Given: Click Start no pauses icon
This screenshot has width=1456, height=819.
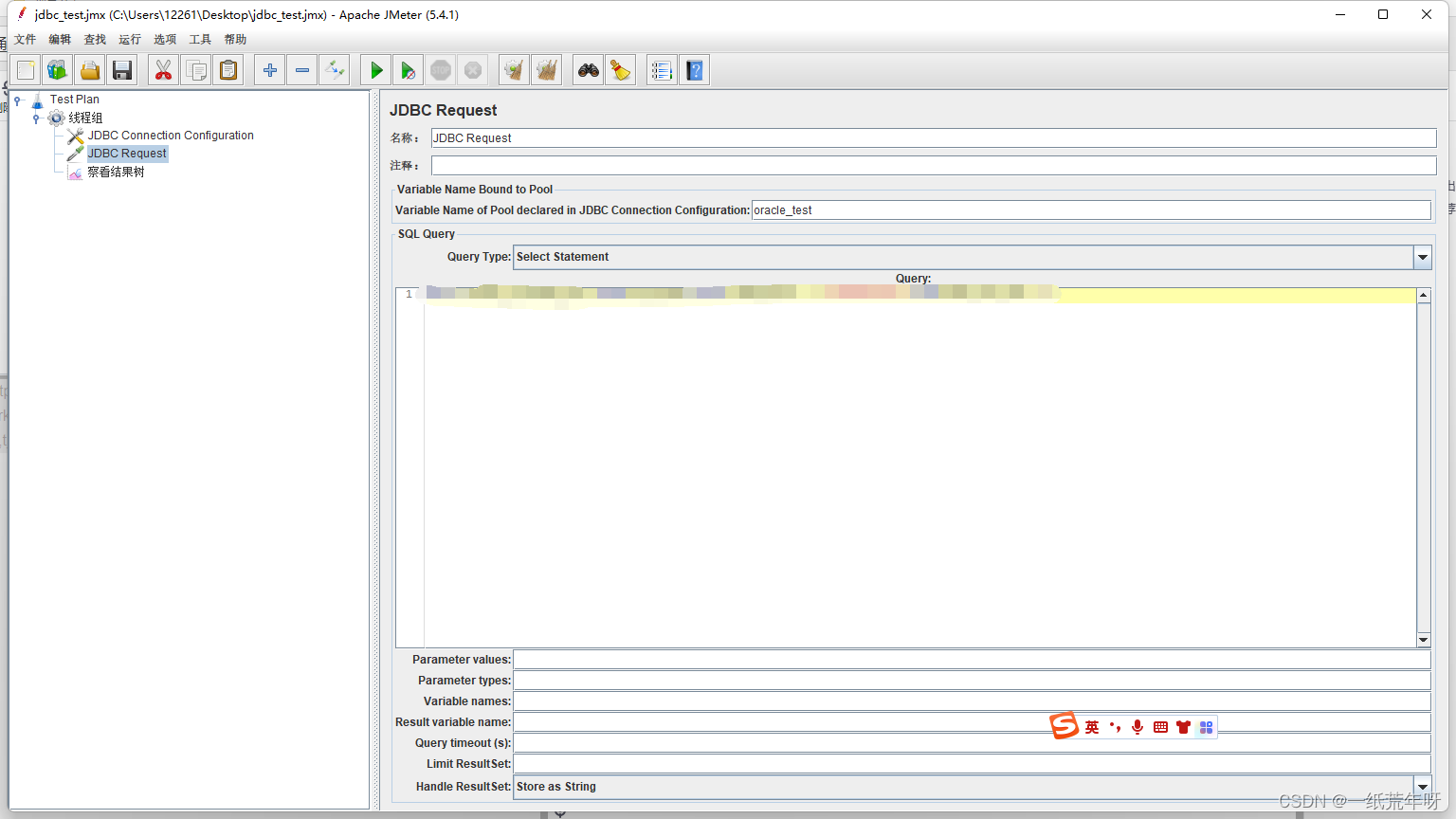Looking at the screenshot, I should [409, 70].
